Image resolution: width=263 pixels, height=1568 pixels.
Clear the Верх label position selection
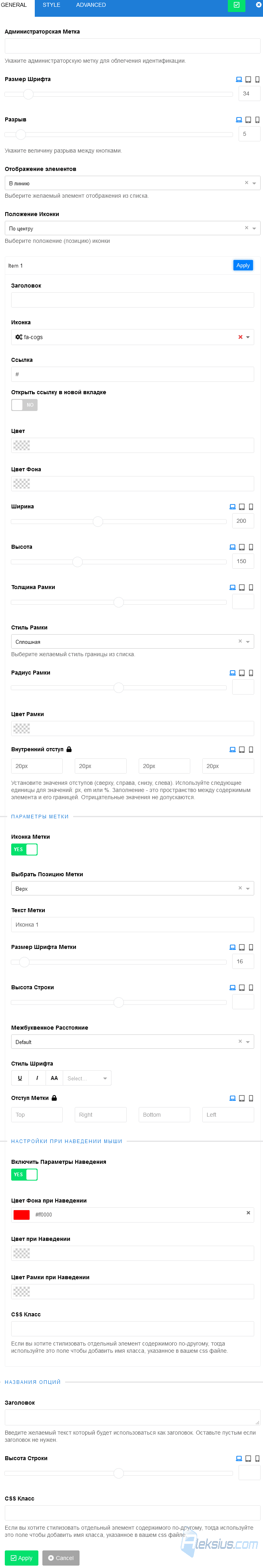240,888
